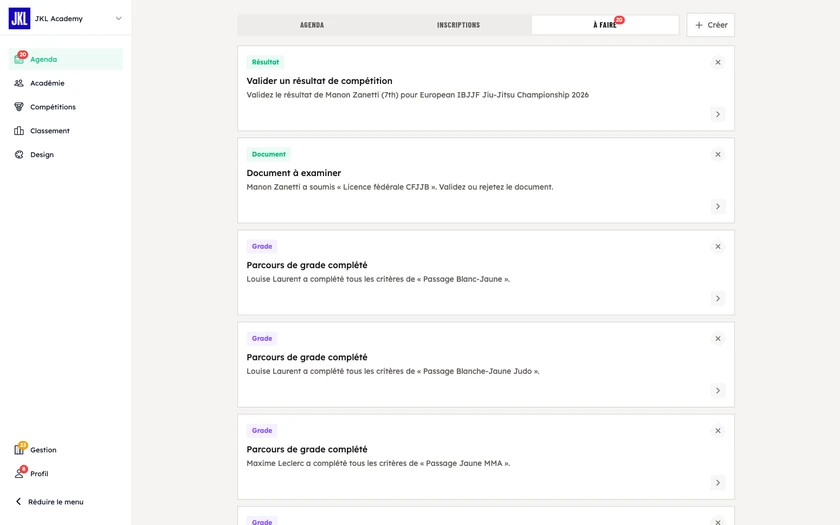Image resolution: width=840 pixels, height=525 pixels.
Task: Click the Classement podium icon
Action: pos(19,131)
